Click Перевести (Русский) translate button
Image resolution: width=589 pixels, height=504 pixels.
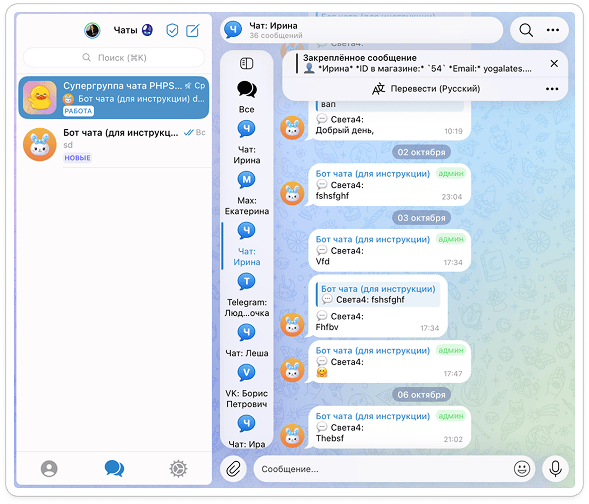[x=426, y=89]
